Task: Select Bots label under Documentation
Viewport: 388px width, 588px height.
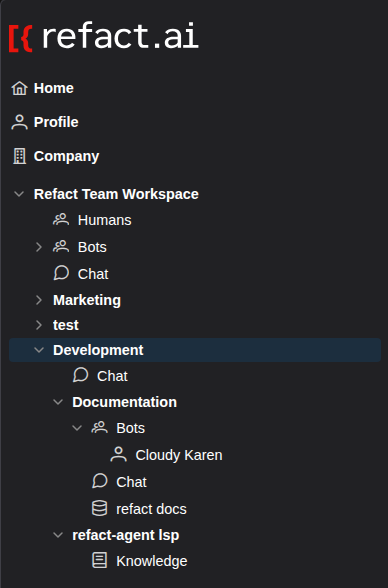Action: point(130,428)
